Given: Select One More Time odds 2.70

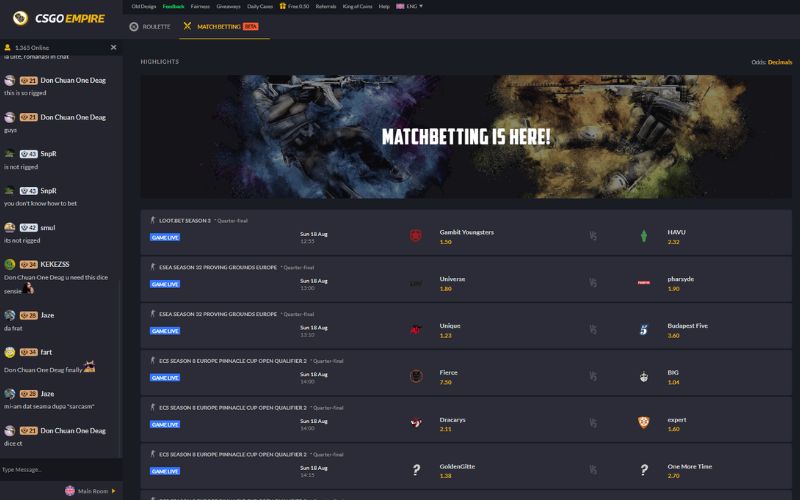Looking at the screenshot, I should coord(673,476).
